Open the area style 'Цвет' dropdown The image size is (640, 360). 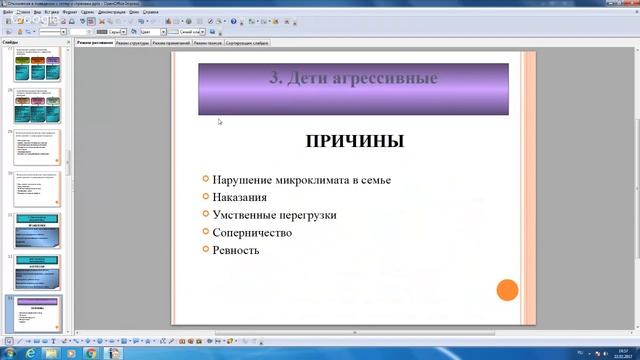[163, 32]
